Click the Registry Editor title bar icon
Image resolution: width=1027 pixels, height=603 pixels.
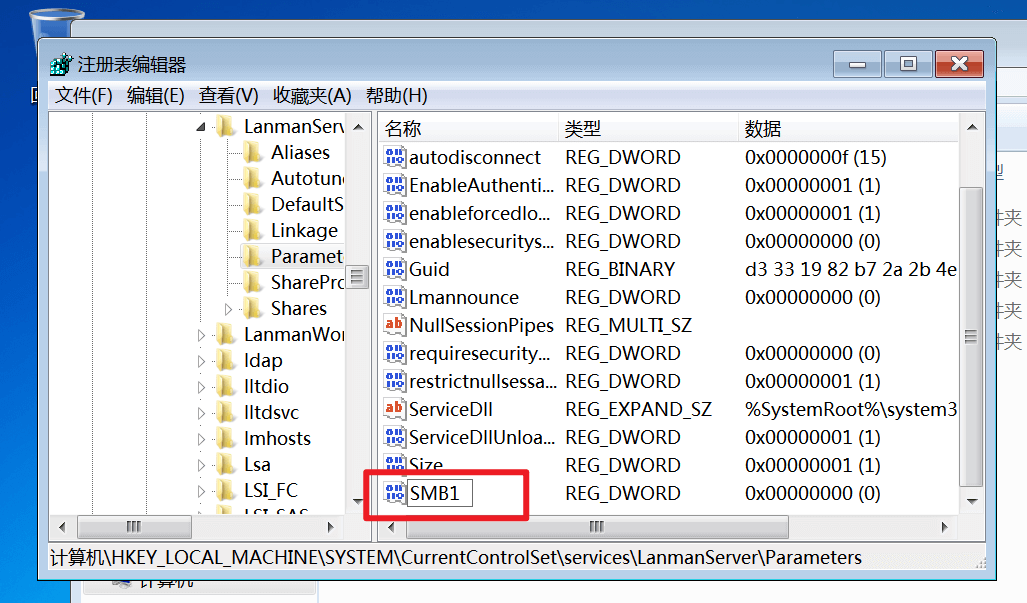(x=61, y=64)
